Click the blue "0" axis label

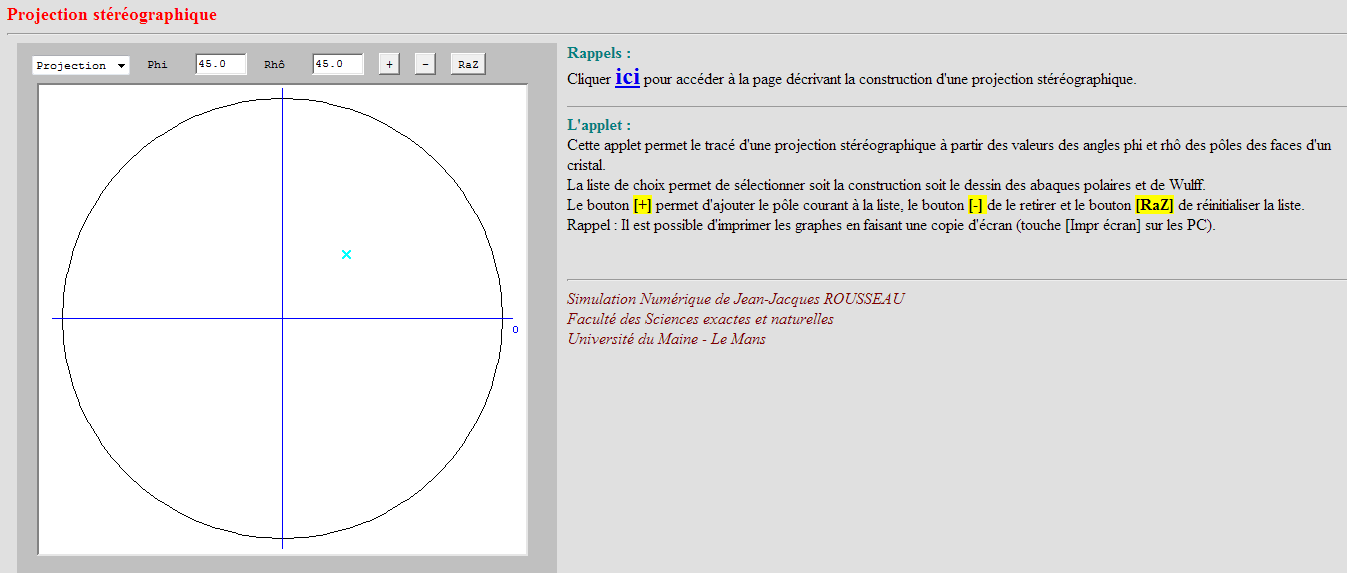point(515,329)
